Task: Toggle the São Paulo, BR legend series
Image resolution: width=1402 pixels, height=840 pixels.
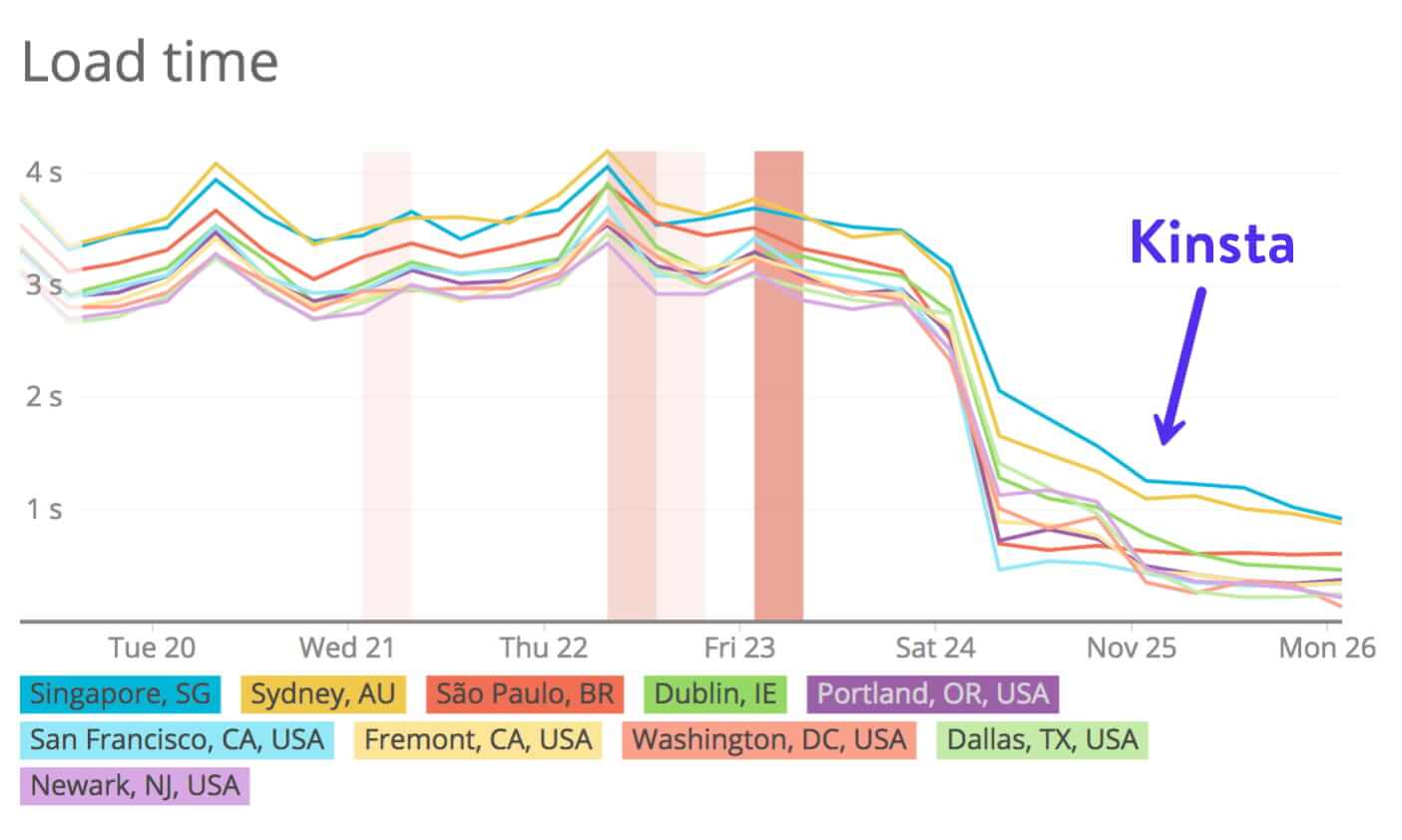Action: [x=525, y=693]
